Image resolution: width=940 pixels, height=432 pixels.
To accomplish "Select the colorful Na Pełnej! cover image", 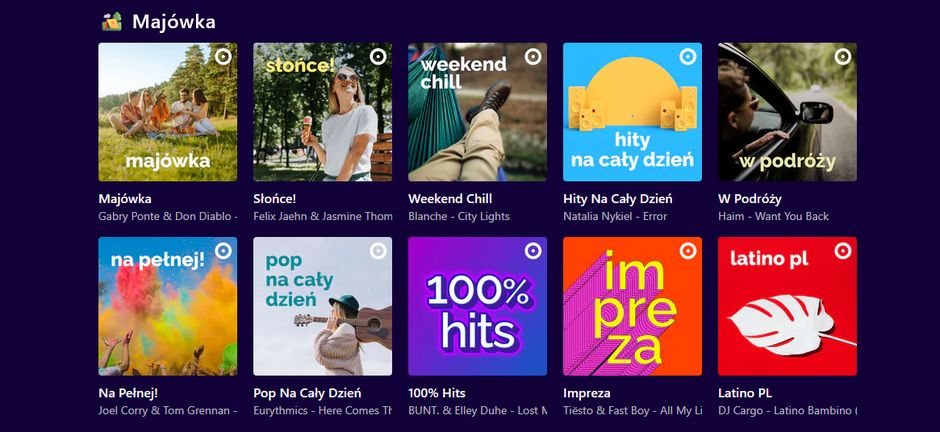I will [x=167, y=306].
